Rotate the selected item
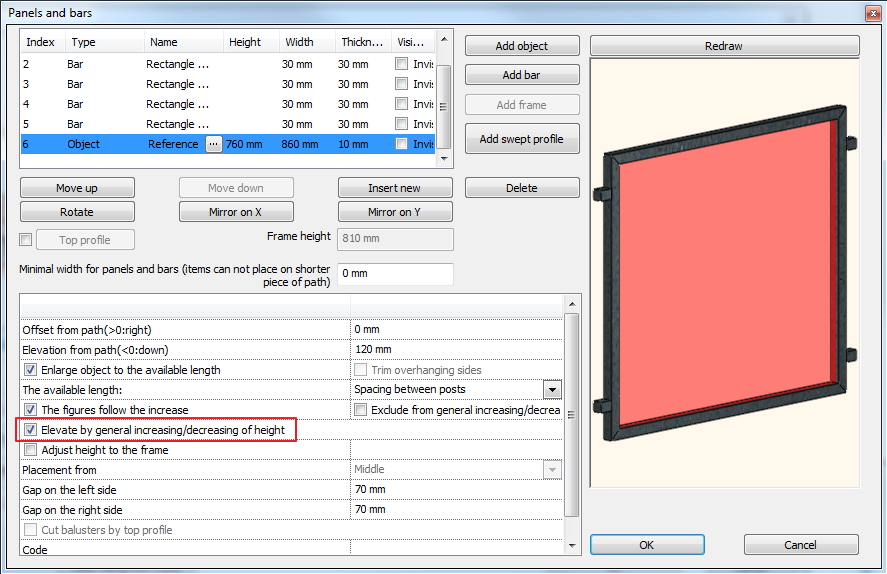 (77, 212)
